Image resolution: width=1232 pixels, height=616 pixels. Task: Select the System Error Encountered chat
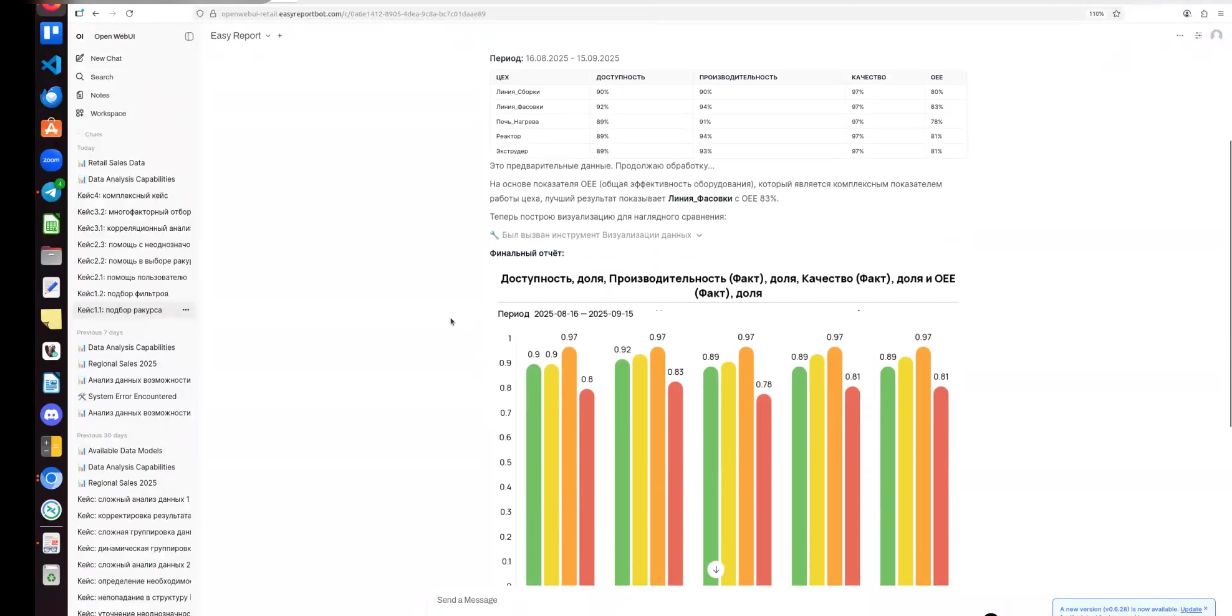131,396
